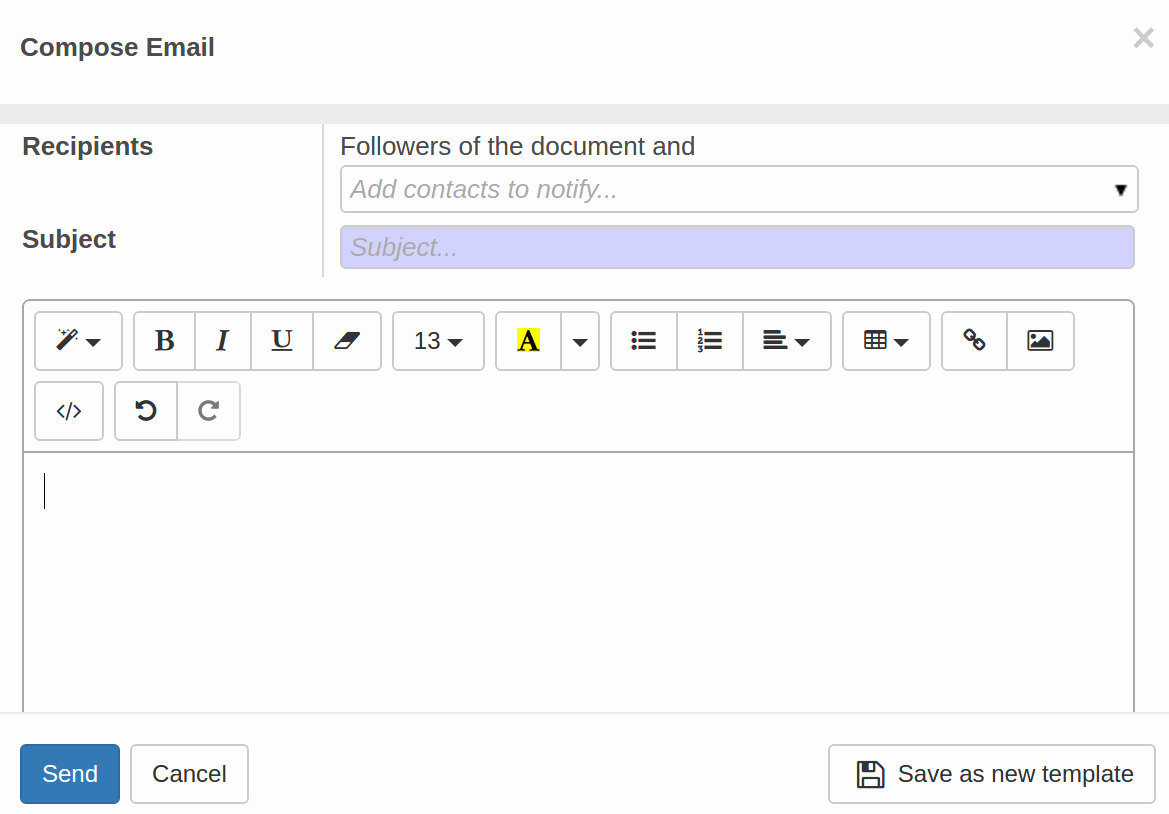This screenshot has height=814, width=1169.
Task: Insert an ordered numbered list
Action: [710, 341]
